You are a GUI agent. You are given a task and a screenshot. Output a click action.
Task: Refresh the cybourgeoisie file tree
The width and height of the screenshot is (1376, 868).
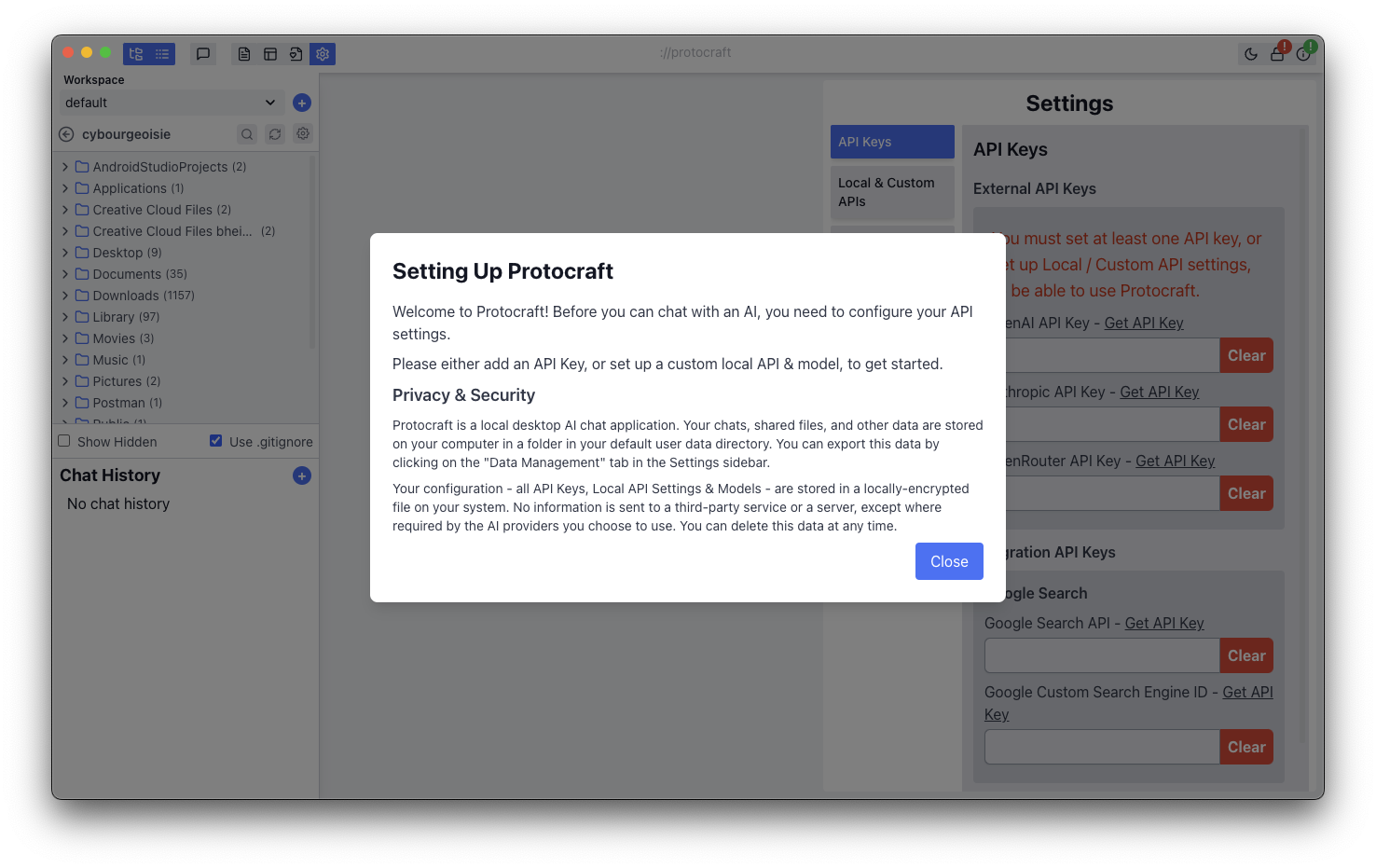275,134
